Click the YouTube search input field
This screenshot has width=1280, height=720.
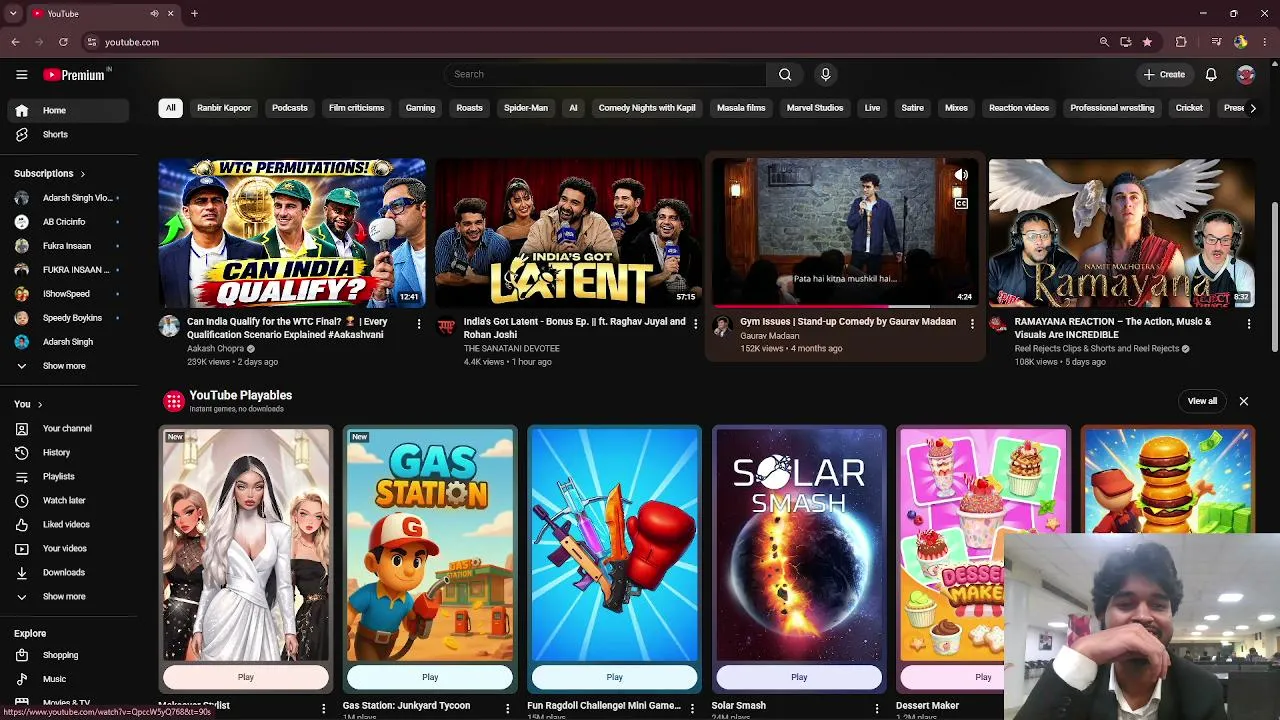tap(606, 74)
